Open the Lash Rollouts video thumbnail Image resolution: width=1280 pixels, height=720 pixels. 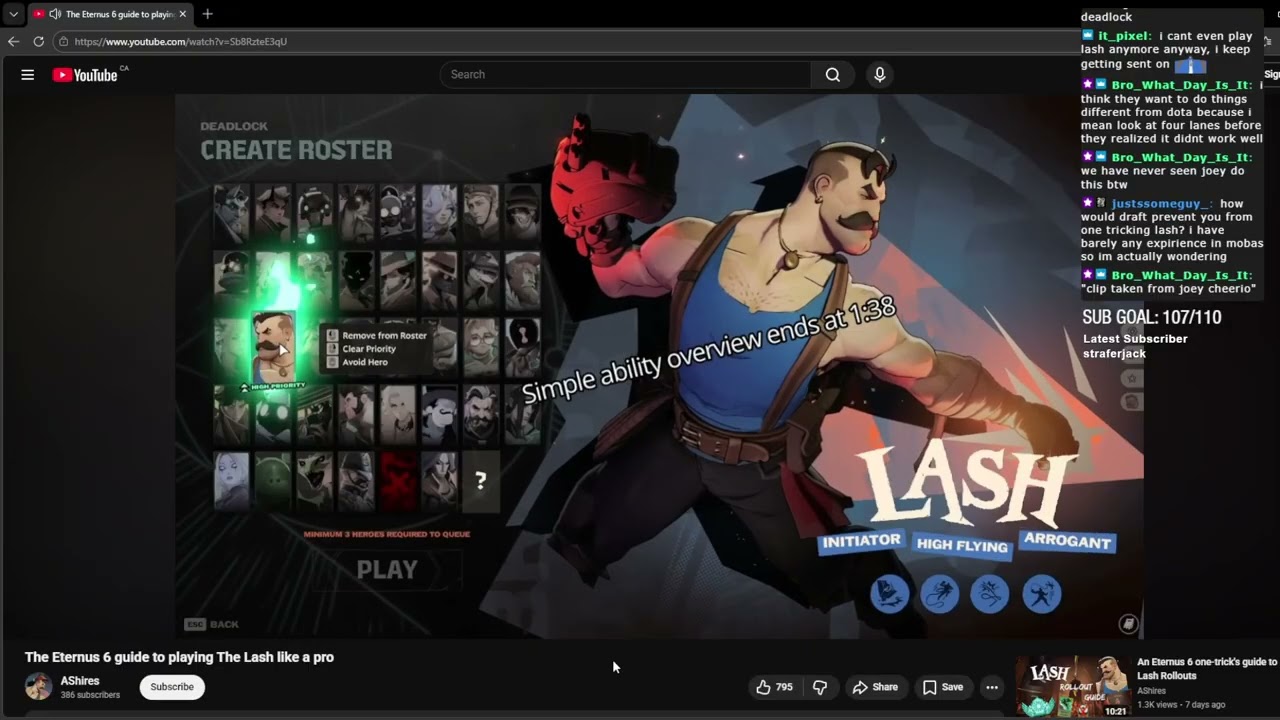pyautogui.click(x=1072, y=687)
